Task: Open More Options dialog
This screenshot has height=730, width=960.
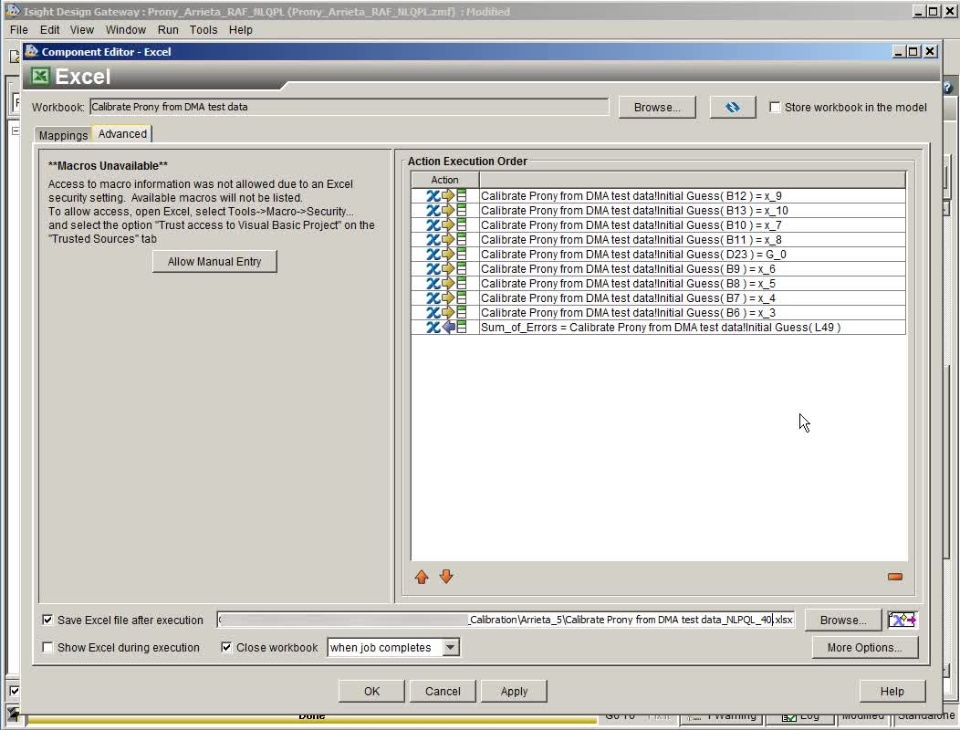Action: (x=864, y=647)
